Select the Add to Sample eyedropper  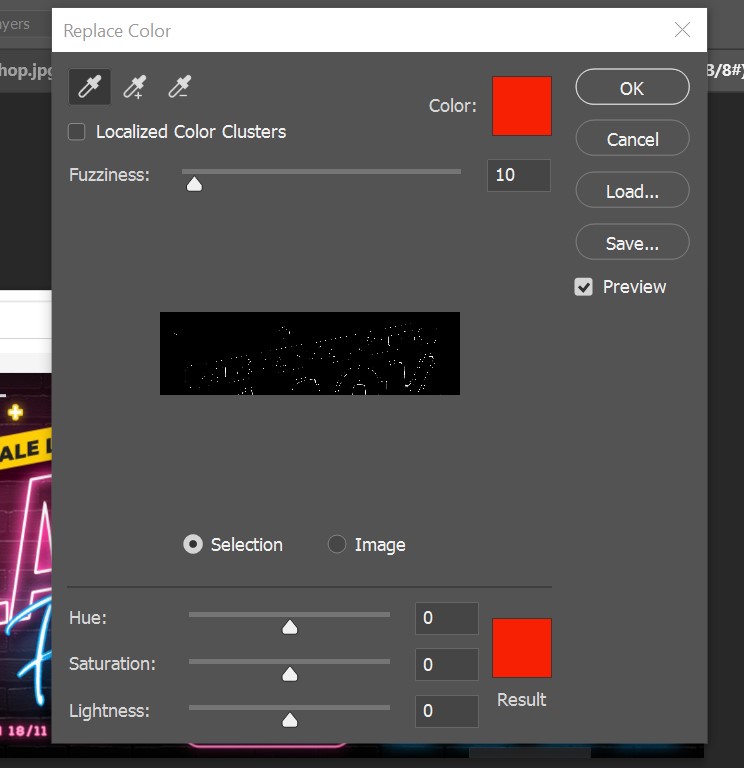[134, 88]
